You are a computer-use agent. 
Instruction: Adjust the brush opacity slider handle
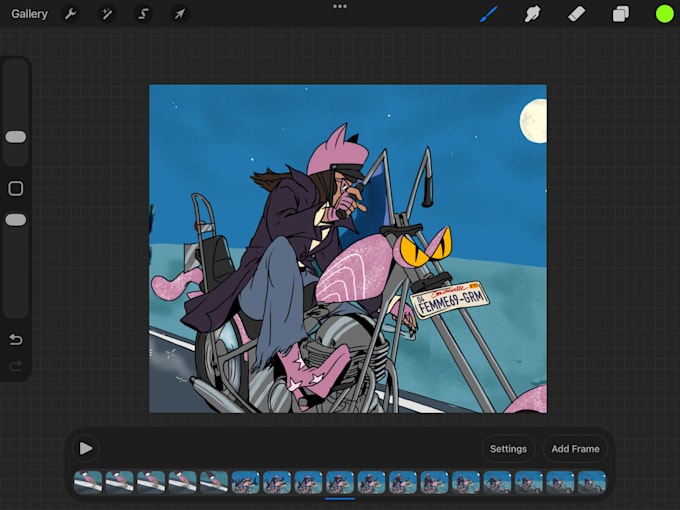tap(16, 220)
